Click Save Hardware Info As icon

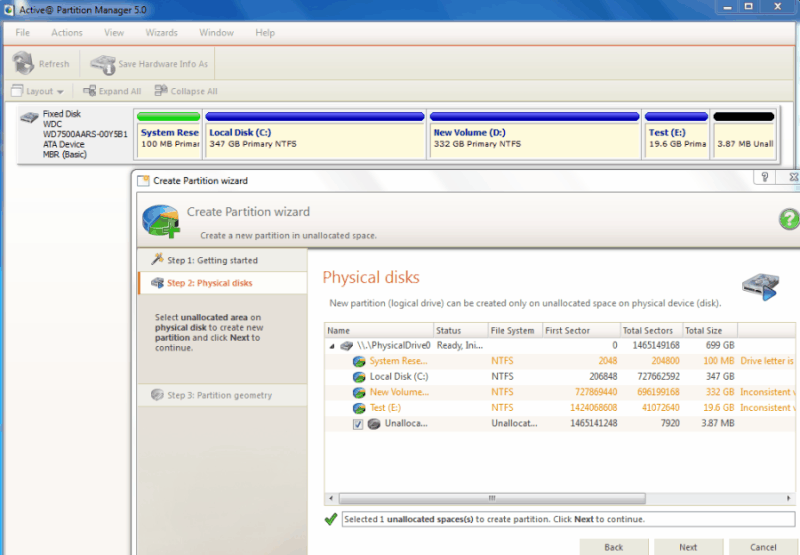click(x=103, y=64)
